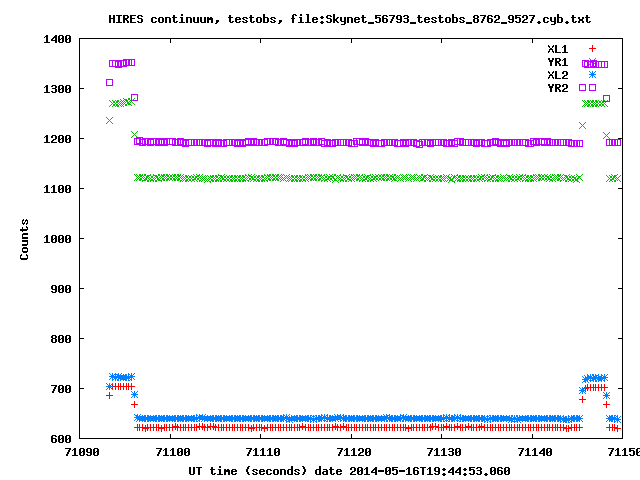Click the XL2 legend label
The width and height of the screenshot is (640, 480).
click(x=558, y=75)
